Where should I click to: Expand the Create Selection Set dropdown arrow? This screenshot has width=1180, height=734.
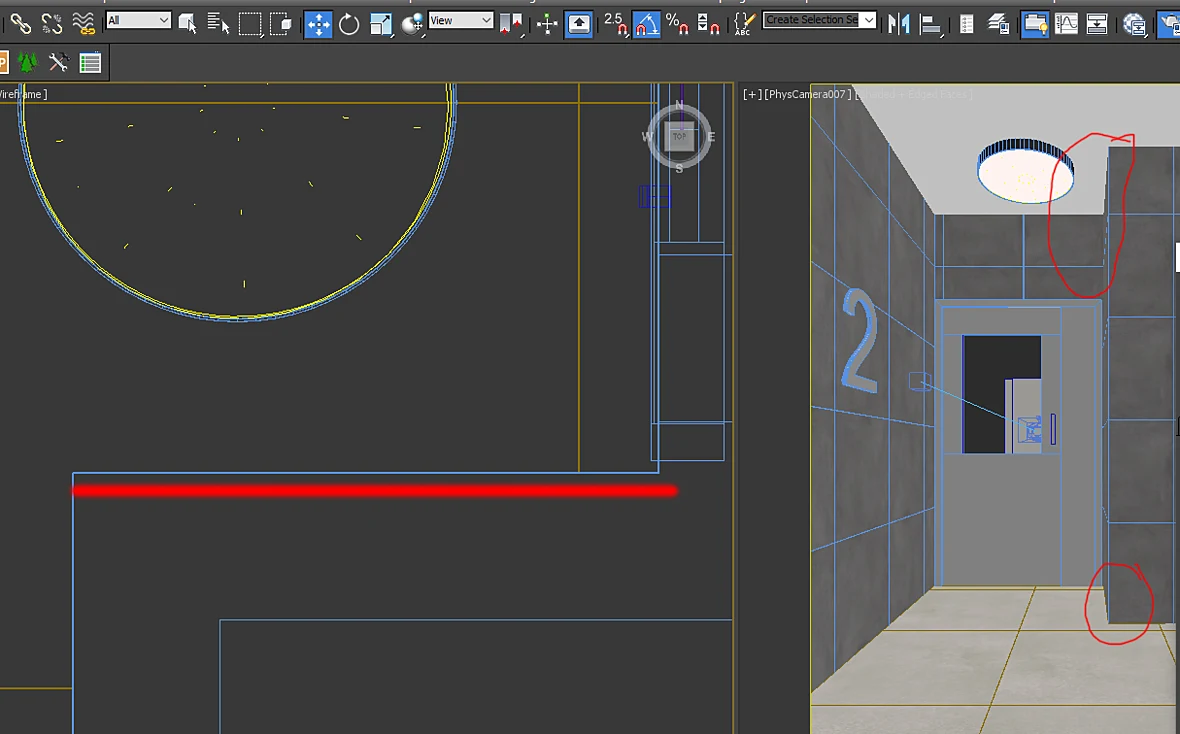[x=869, y=20]
